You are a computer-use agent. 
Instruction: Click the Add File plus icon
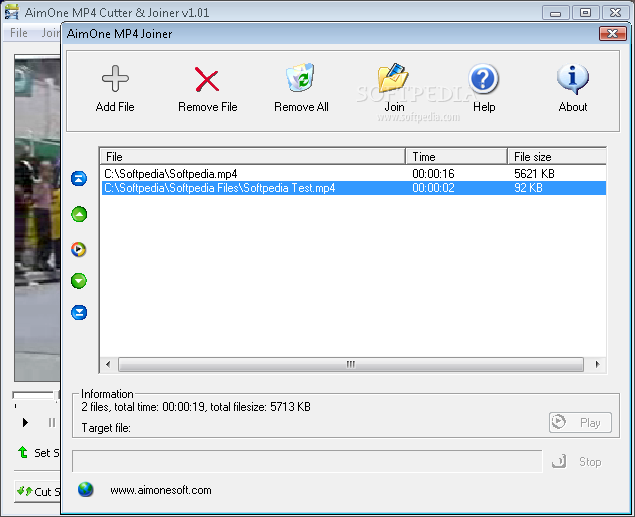click(x=115, y=78)
